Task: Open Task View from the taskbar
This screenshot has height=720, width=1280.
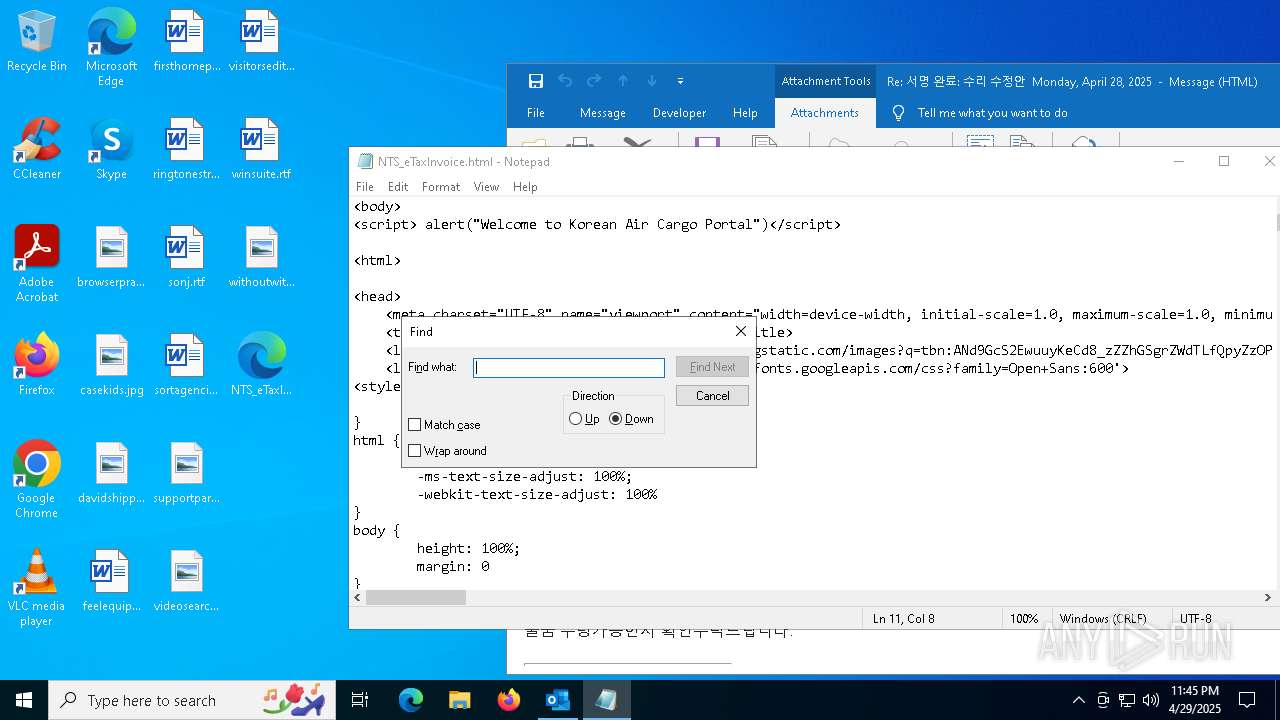Action: 360,700
